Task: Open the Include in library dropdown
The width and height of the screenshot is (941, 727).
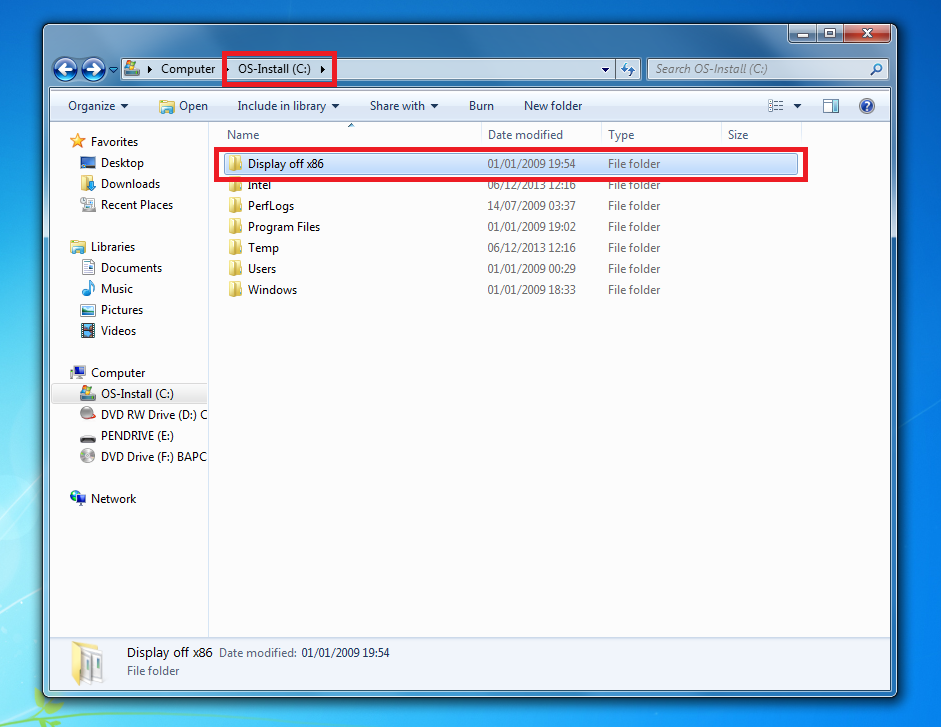Action: point(287,106)
